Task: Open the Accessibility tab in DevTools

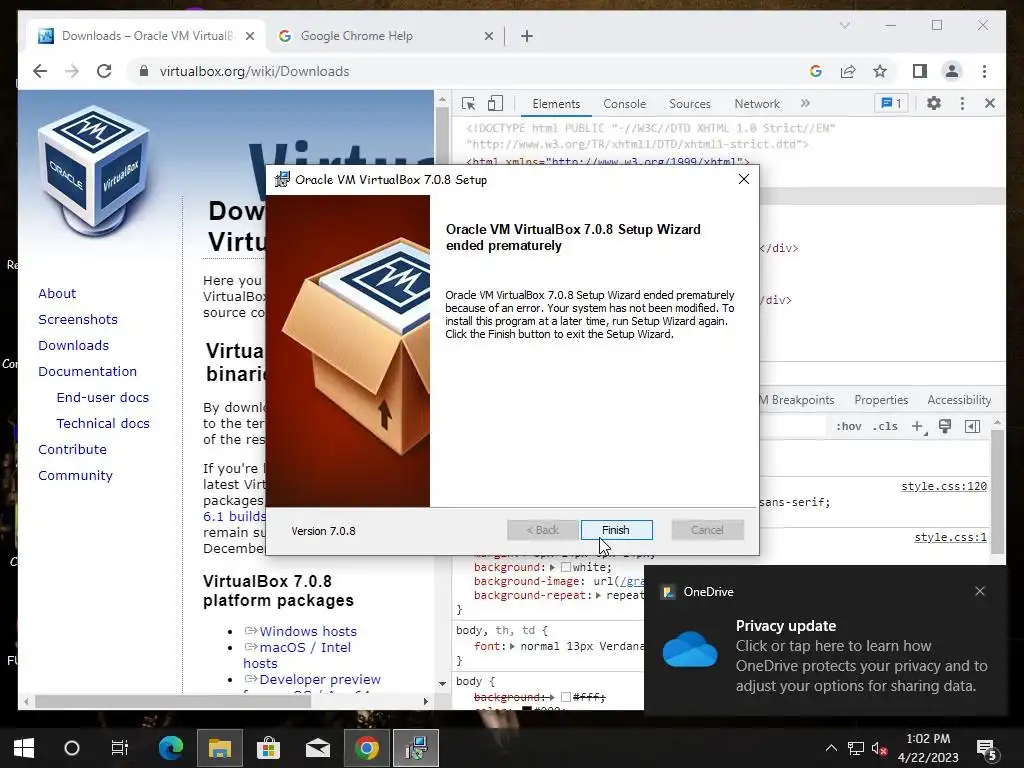Action: [x=959, y=400]
